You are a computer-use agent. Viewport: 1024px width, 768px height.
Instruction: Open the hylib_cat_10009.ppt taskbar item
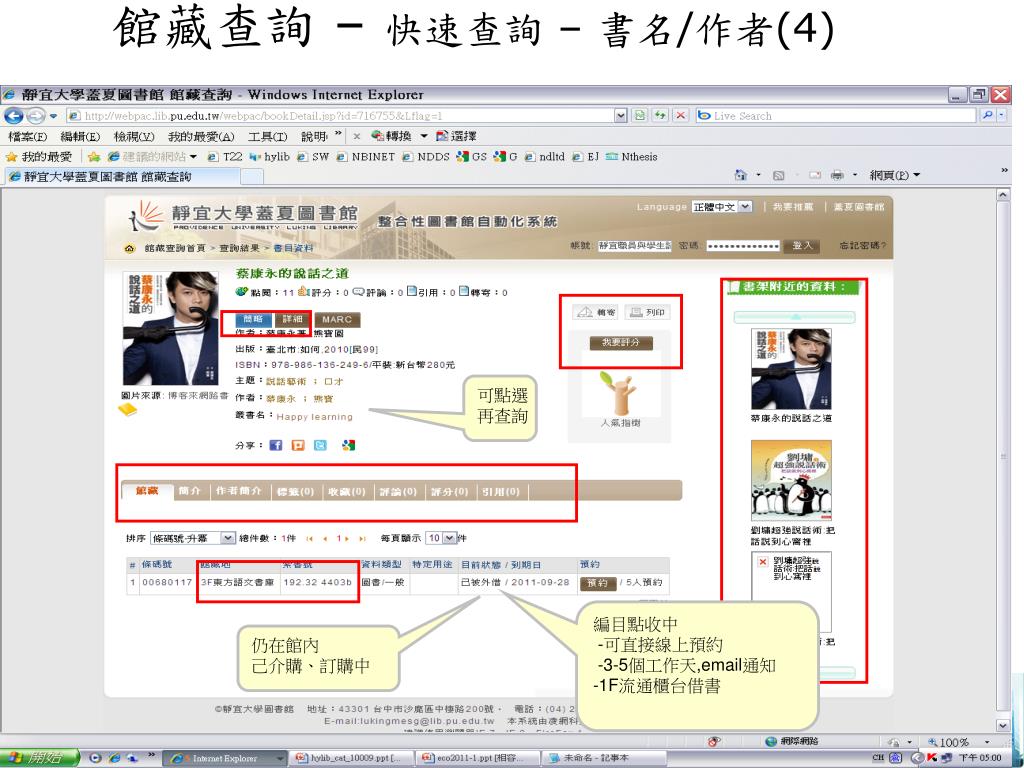click(353, 758)
